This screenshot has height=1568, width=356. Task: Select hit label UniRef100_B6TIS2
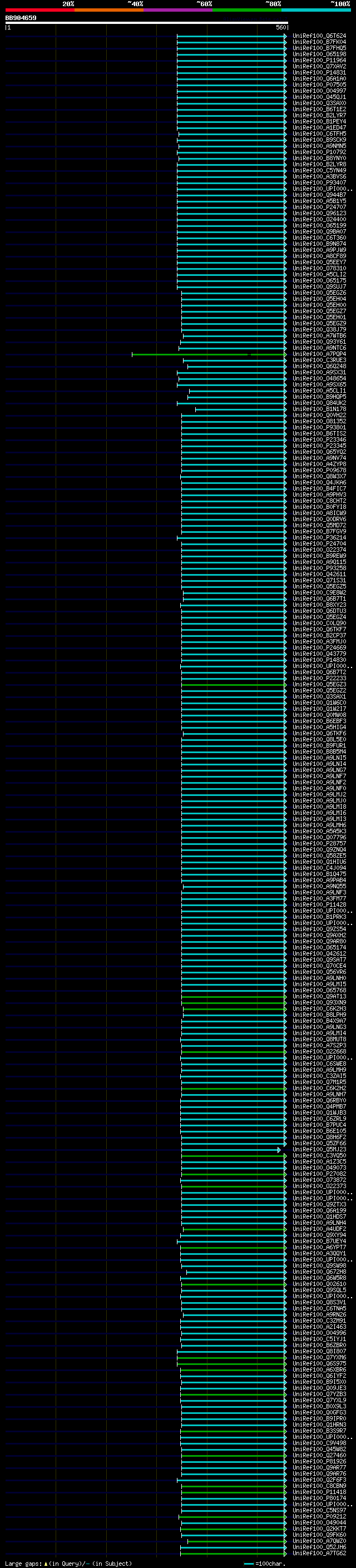[x=319, y=433]
